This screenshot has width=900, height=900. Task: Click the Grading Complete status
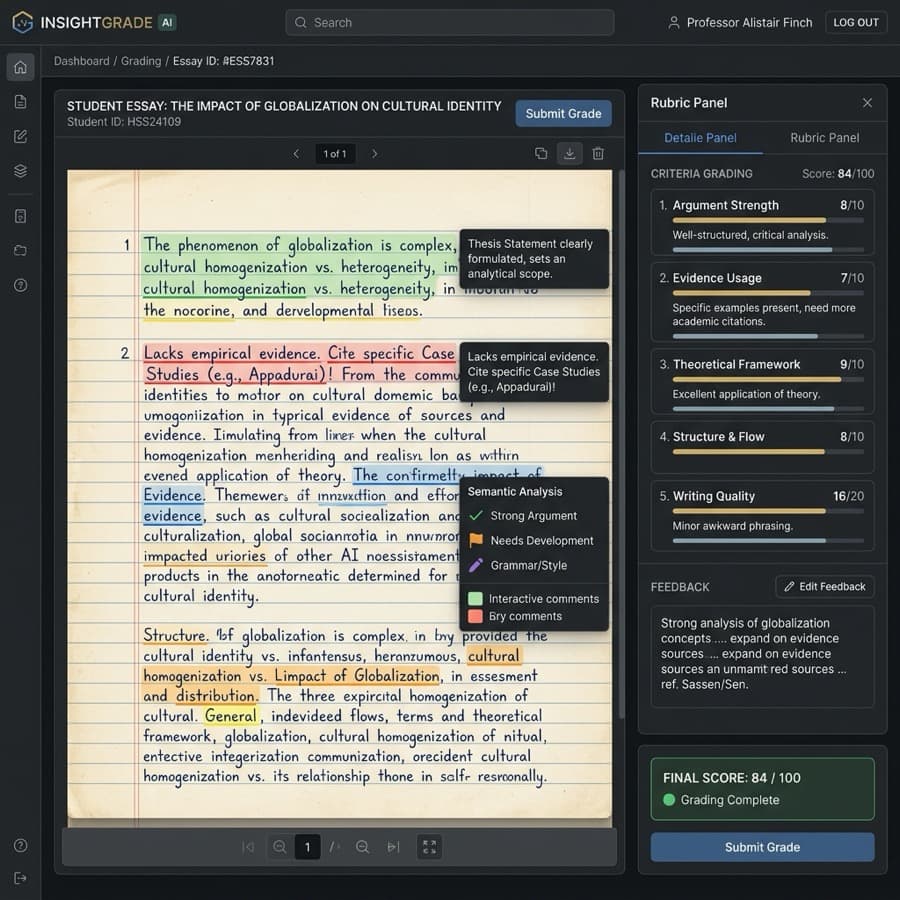pos(721,800)
